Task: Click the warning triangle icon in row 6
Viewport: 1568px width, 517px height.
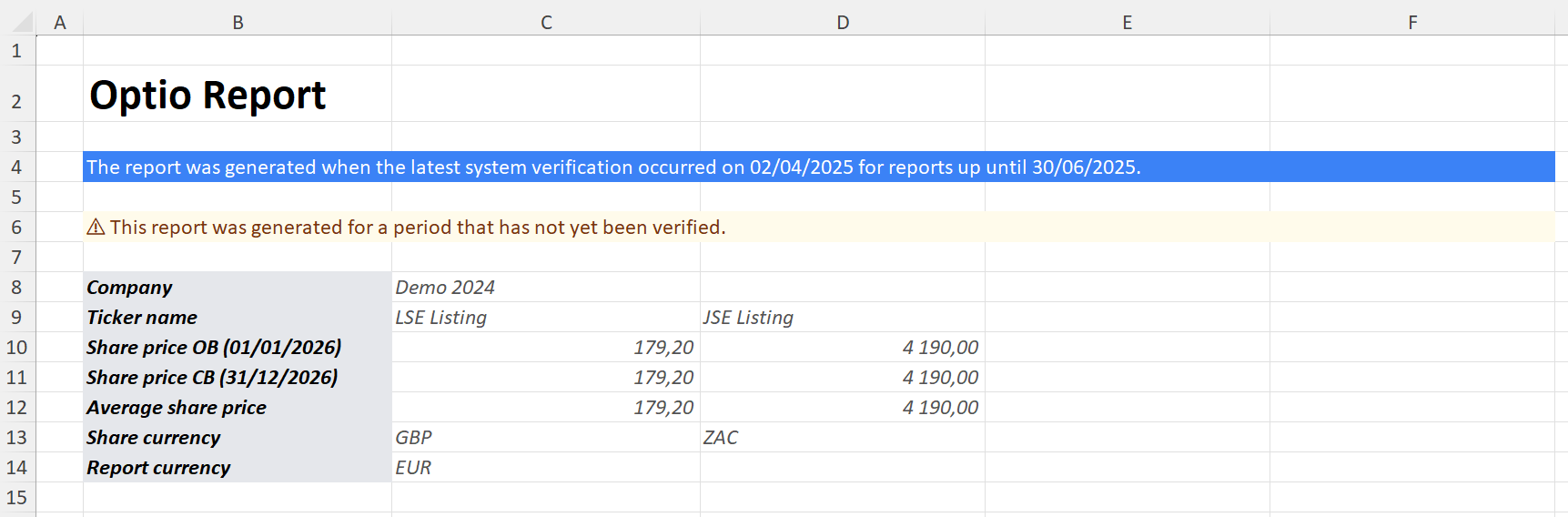Action: pyautogui.click(x=96, y=227)
